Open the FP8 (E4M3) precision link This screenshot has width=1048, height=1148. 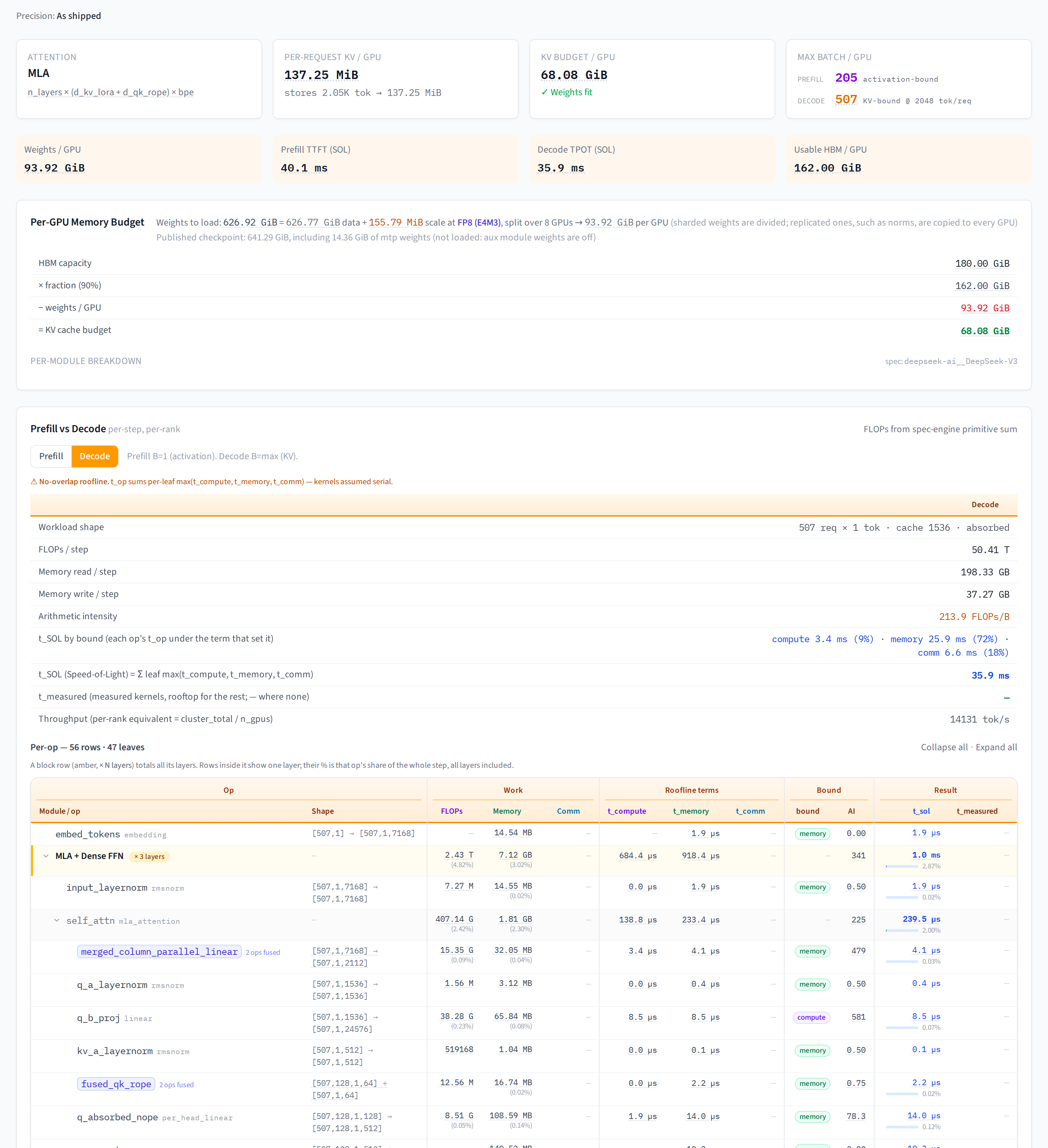tap(478, 223)
